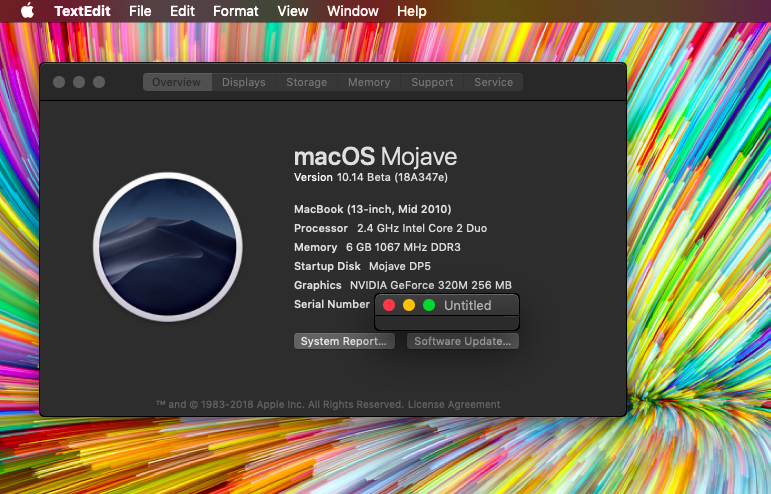
Task: Minimize the Untitled window with yellow button
Action: [x=409, y=305]
